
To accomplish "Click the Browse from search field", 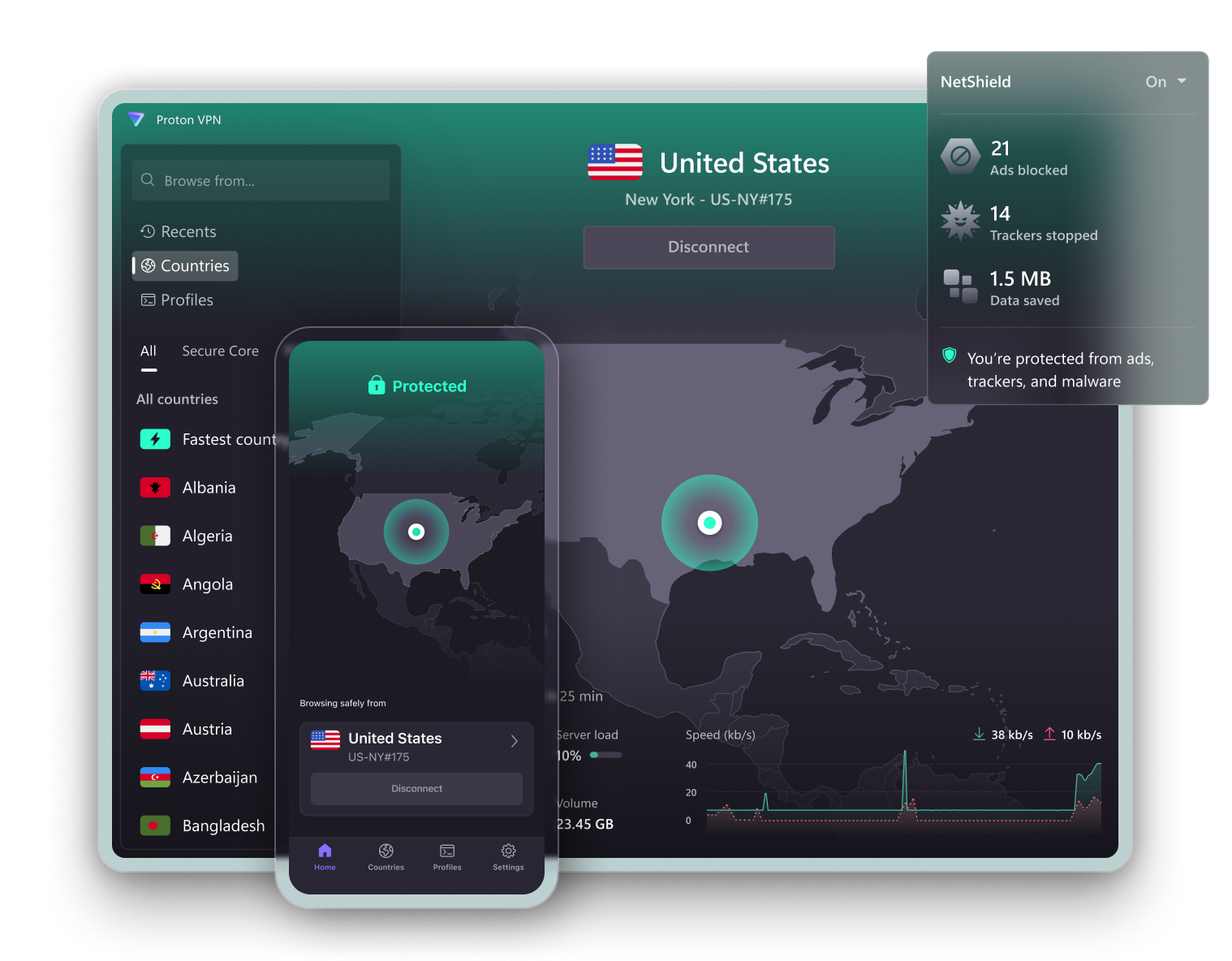I will point(261,180).
